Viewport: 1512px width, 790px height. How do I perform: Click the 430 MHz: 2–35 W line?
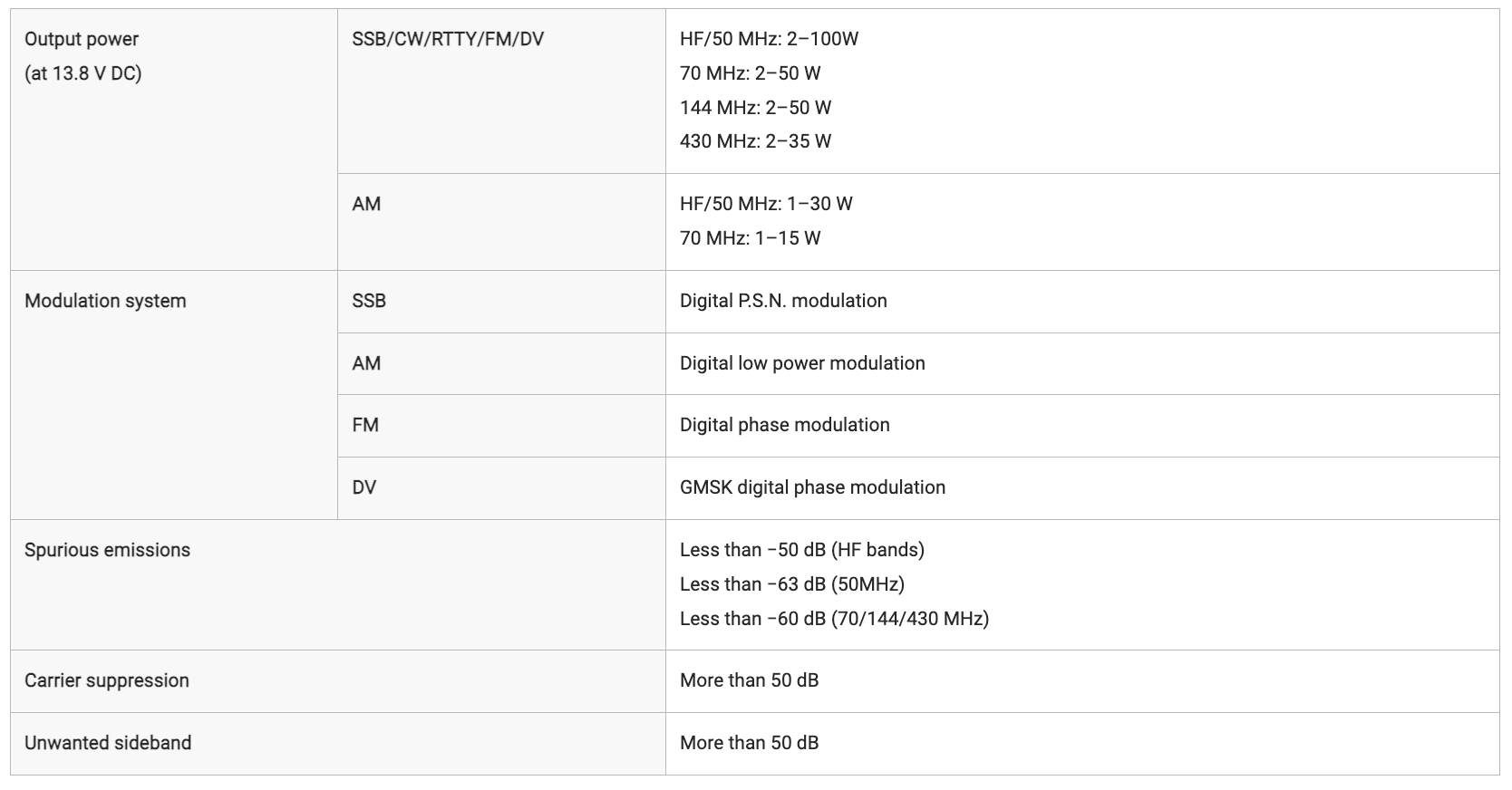click(x=755, y=141)
